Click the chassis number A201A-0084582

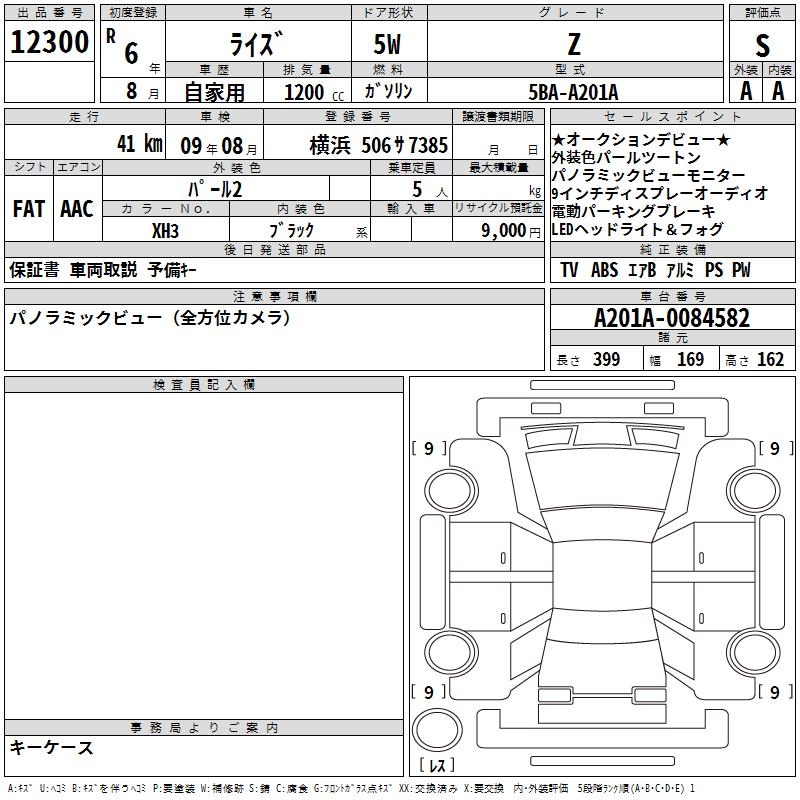[x=671, y=318]
